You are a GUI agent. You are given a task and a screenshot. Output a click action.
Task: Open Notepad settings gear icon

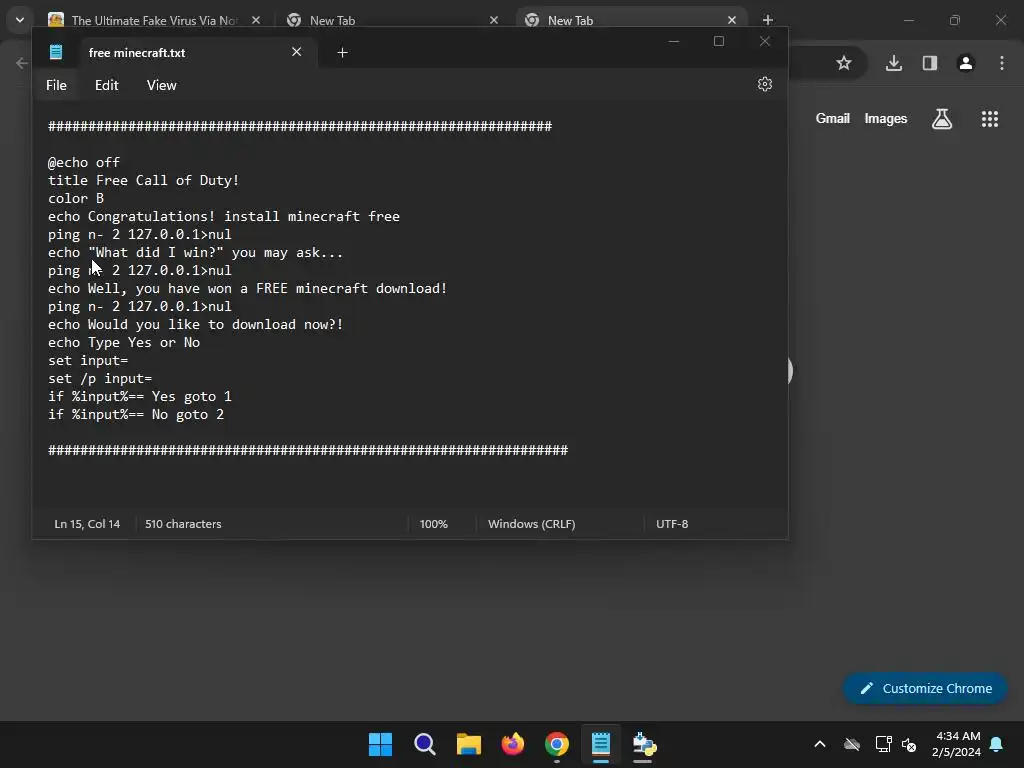[x=765, y=84]
